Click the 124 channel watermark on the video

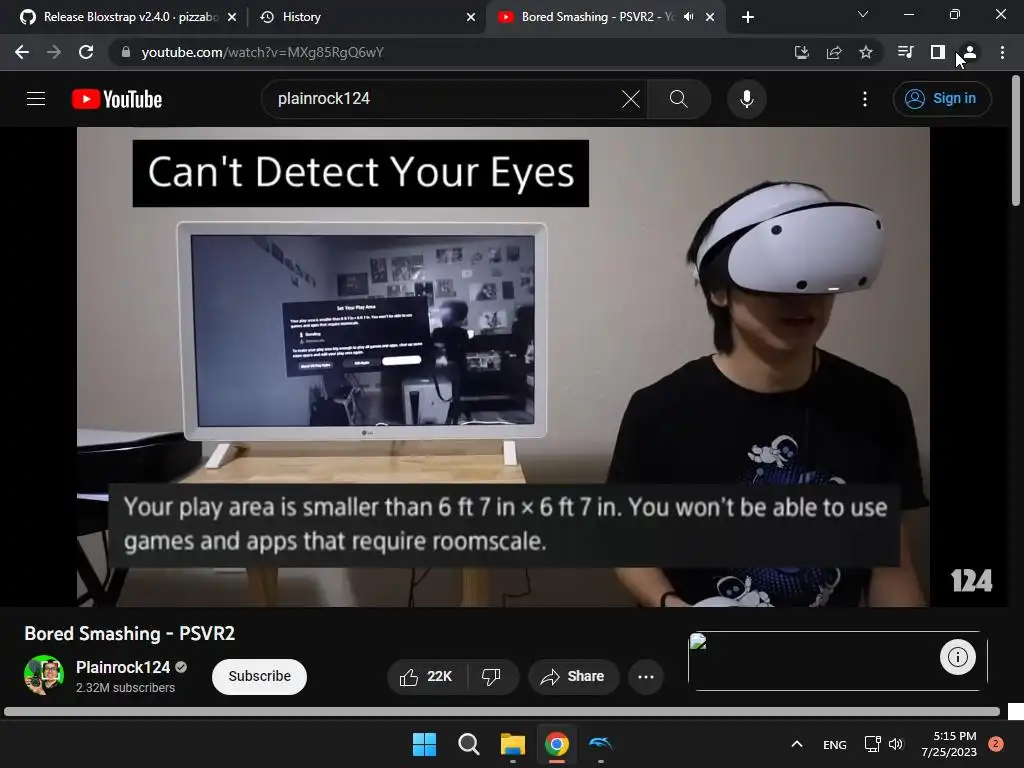971,581
